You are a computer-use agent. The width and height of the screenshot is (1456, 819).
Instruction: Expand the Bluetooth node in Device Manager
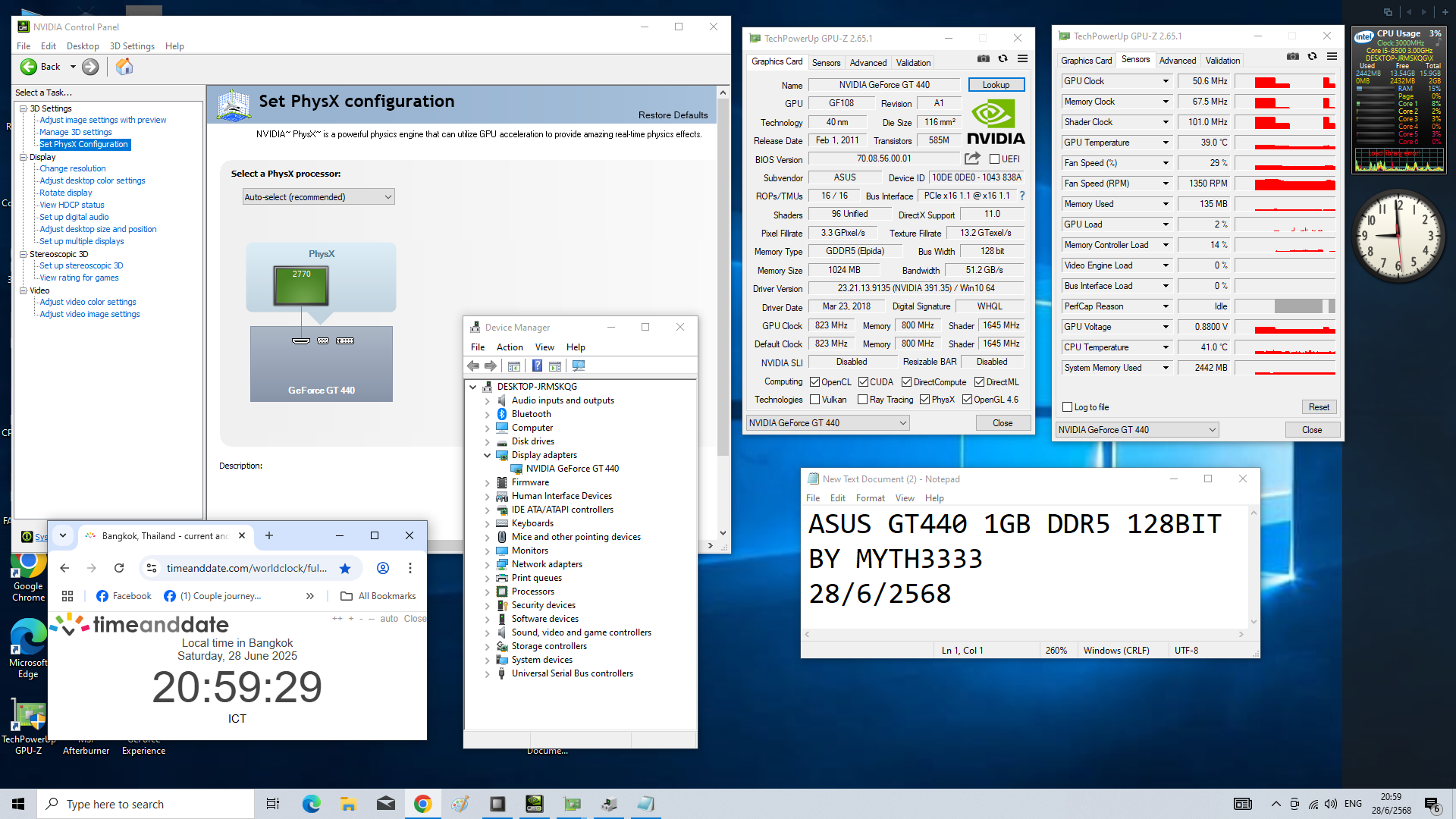[x=487, y=414]
